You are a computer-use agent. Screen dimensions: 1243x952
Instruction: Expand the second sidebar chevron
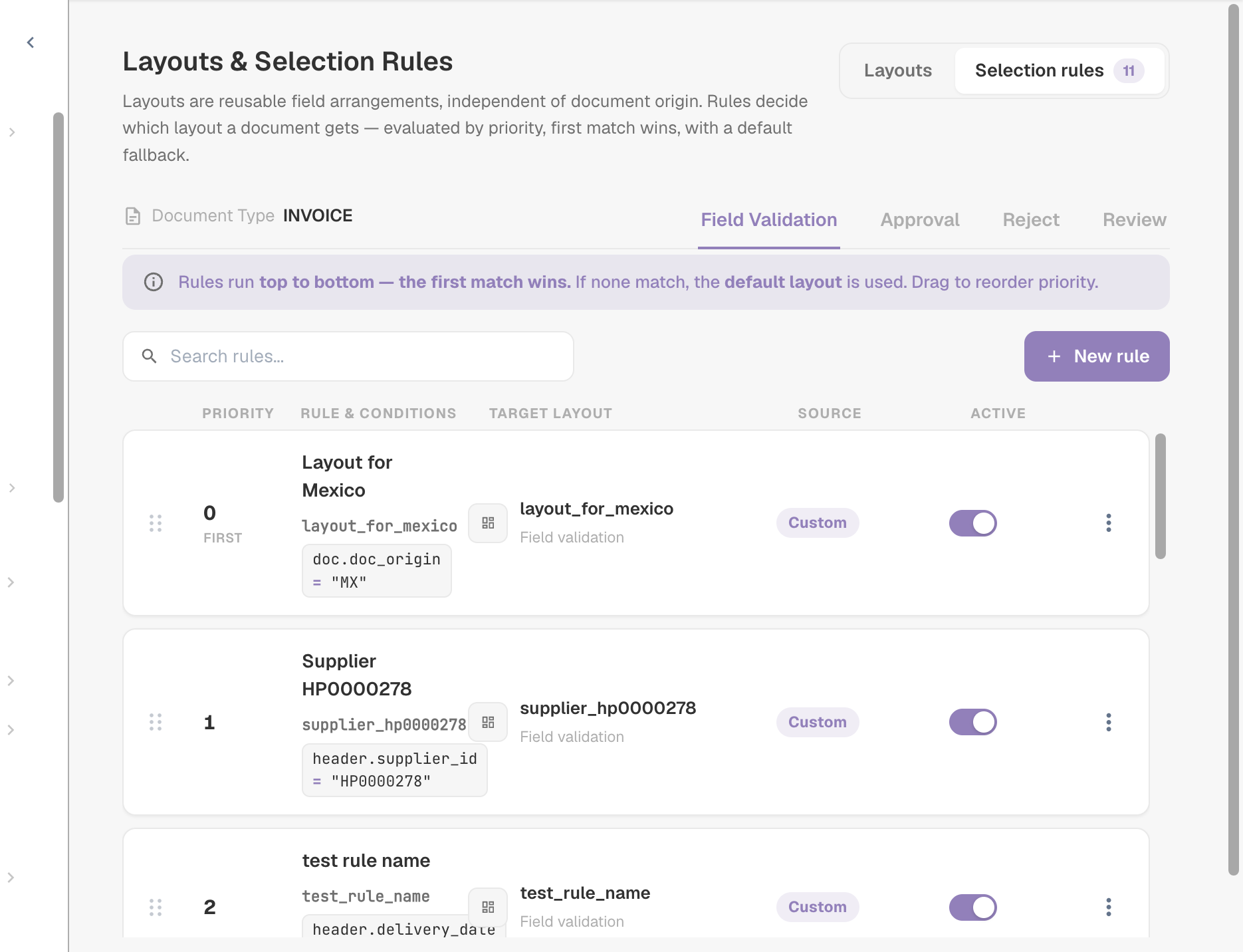tap(11, 488)
